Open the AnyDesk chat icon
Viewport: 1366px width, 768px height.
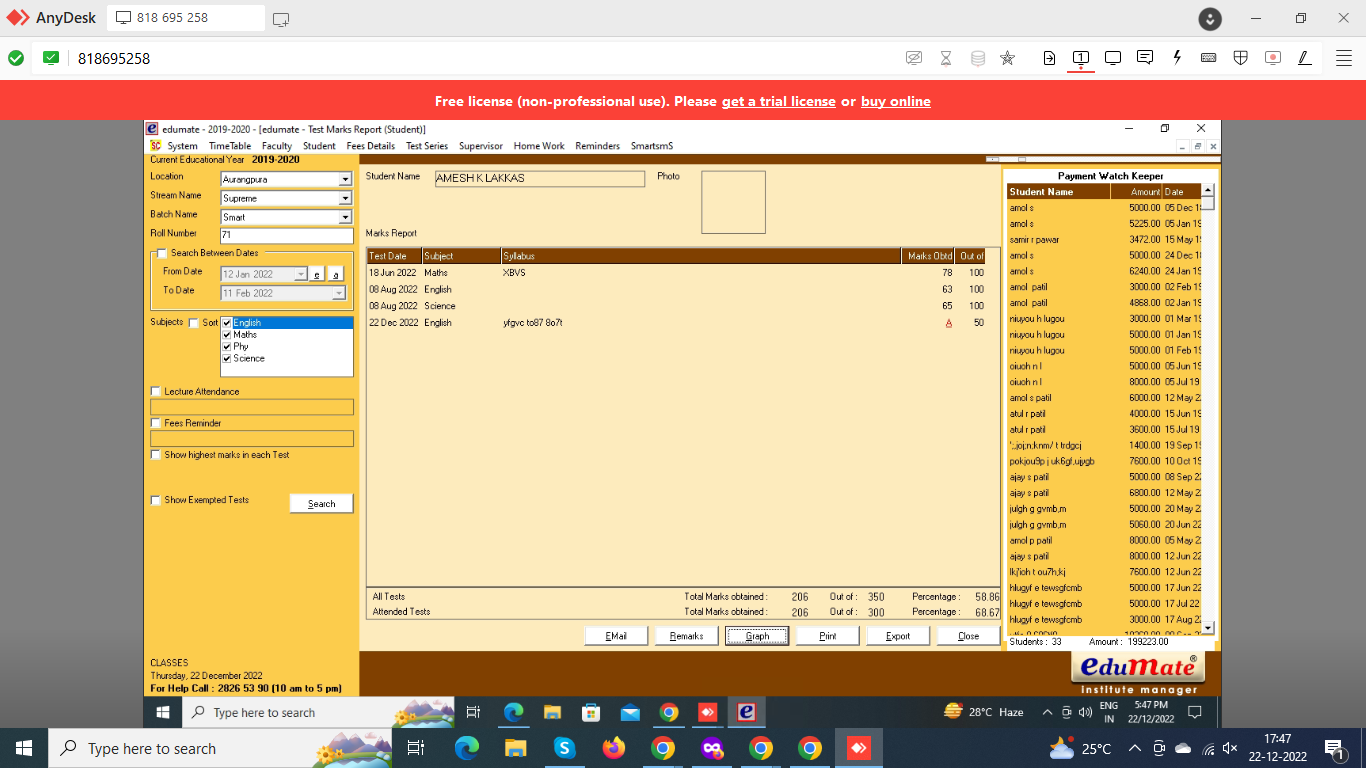tap(1145, 58)
